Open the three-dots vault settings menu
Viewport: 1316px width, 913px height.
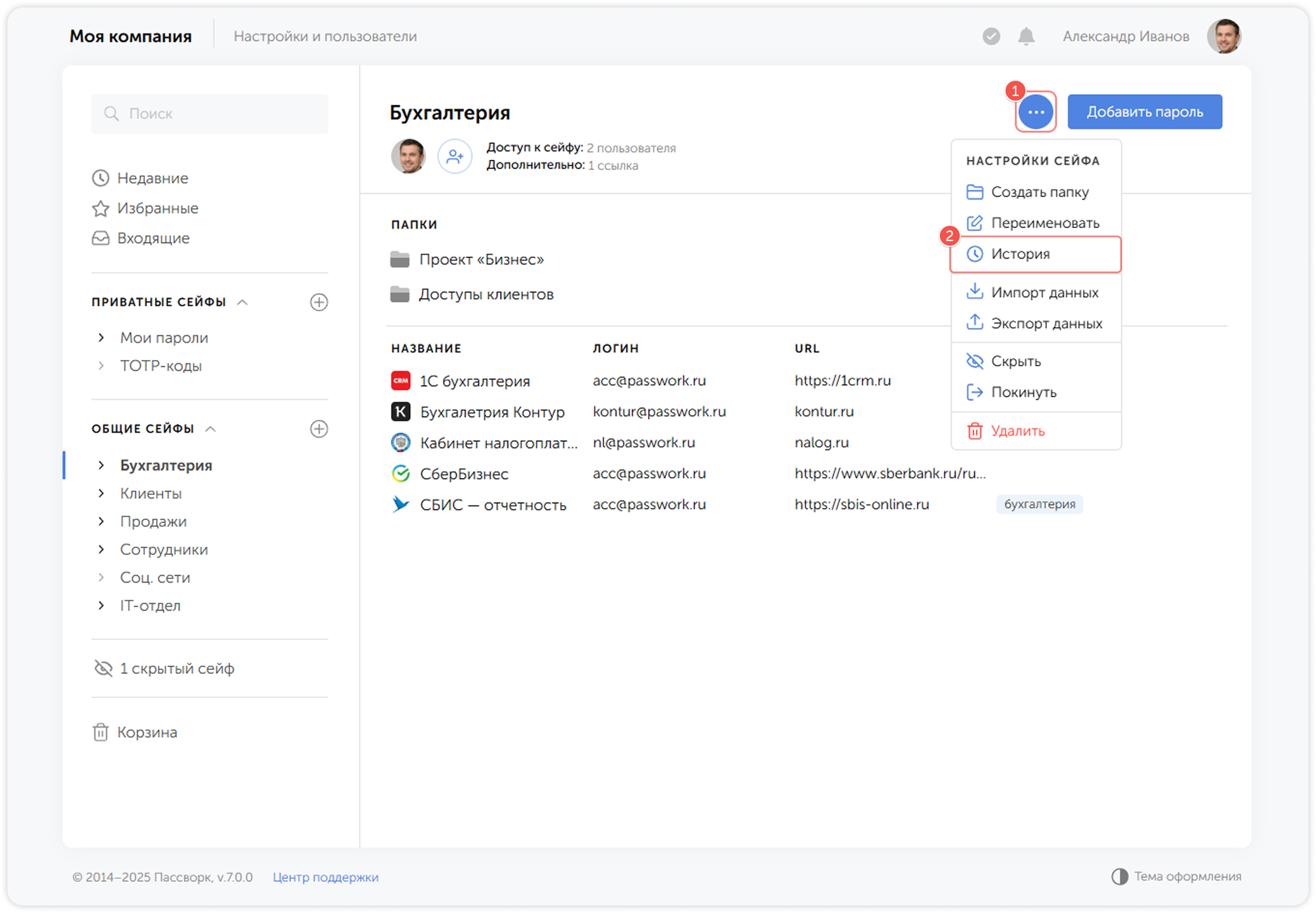pyautogui.click(x=1035, y=112)
